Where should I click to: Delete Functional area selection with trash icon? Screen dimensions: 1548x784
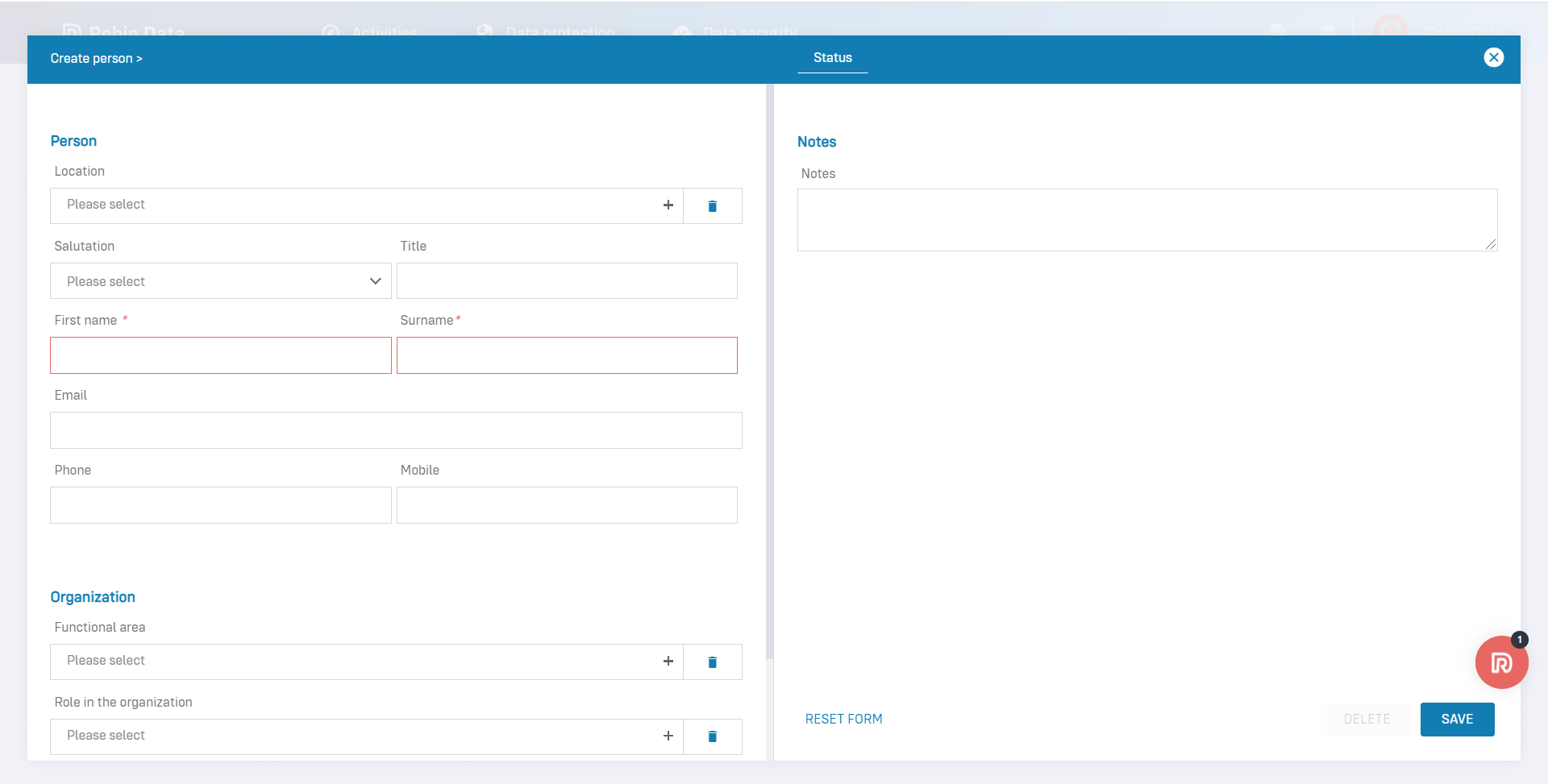pyautogui.click(x=712, y=662)
